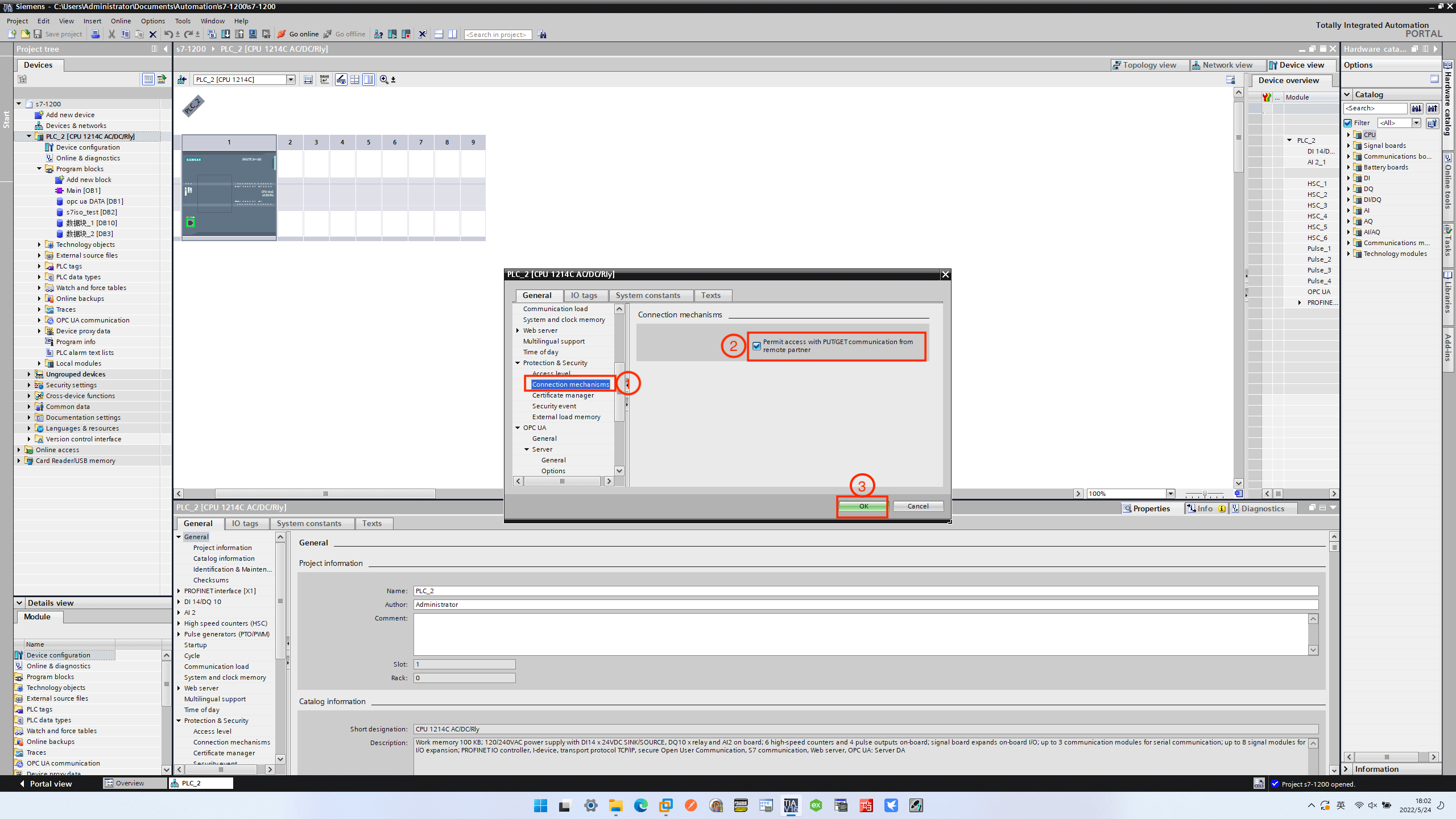
Task: Collapse the OPC UA node in dialog
Action: point(518,428)
